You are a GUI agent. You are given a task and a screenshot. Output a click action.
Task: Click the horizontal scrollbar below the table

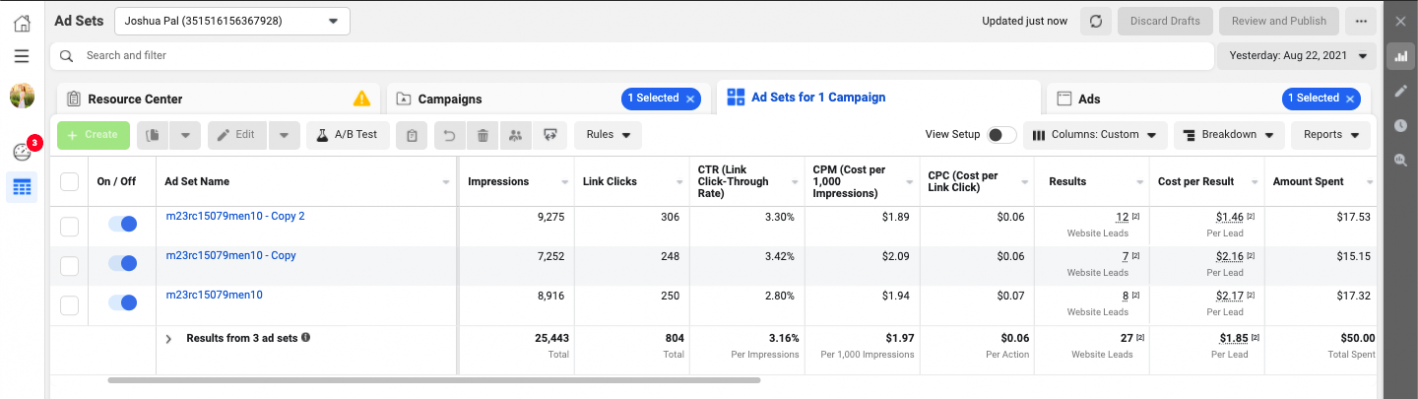[434, 380]
